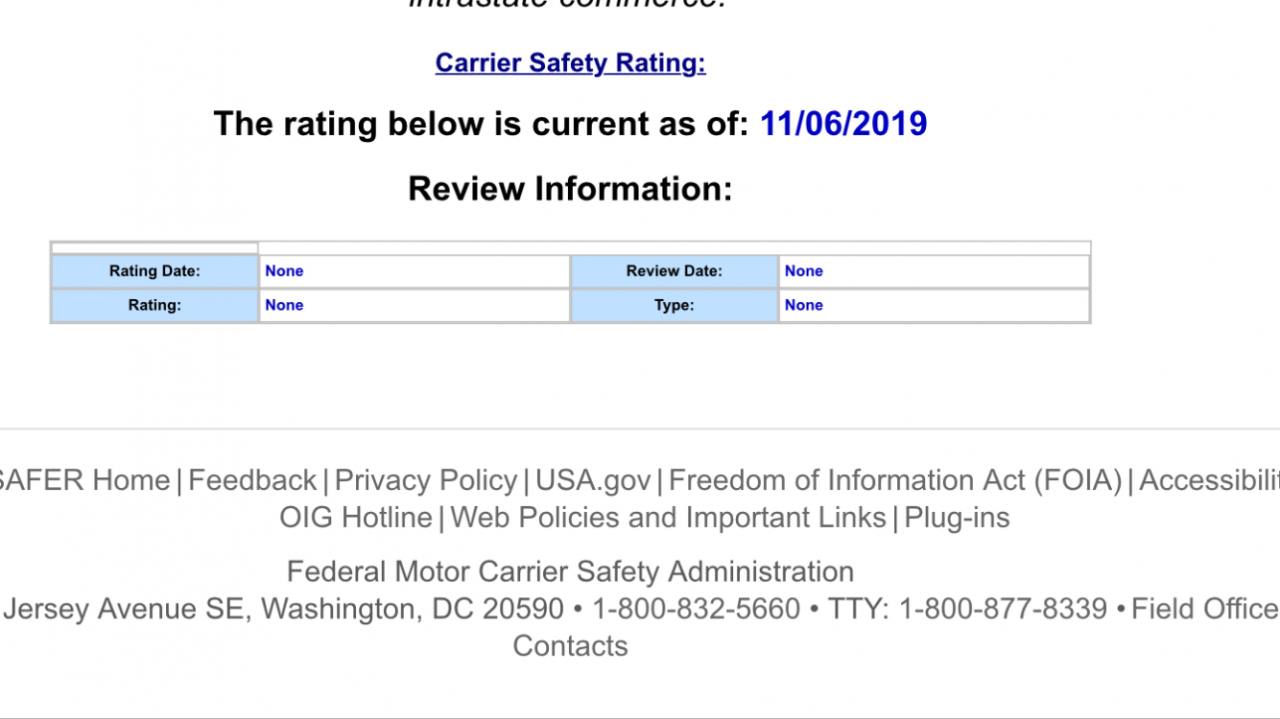Viewport: 1280px width, 719px height.
Task: Click the Rating None value cell
Action: tap(414, 305)
